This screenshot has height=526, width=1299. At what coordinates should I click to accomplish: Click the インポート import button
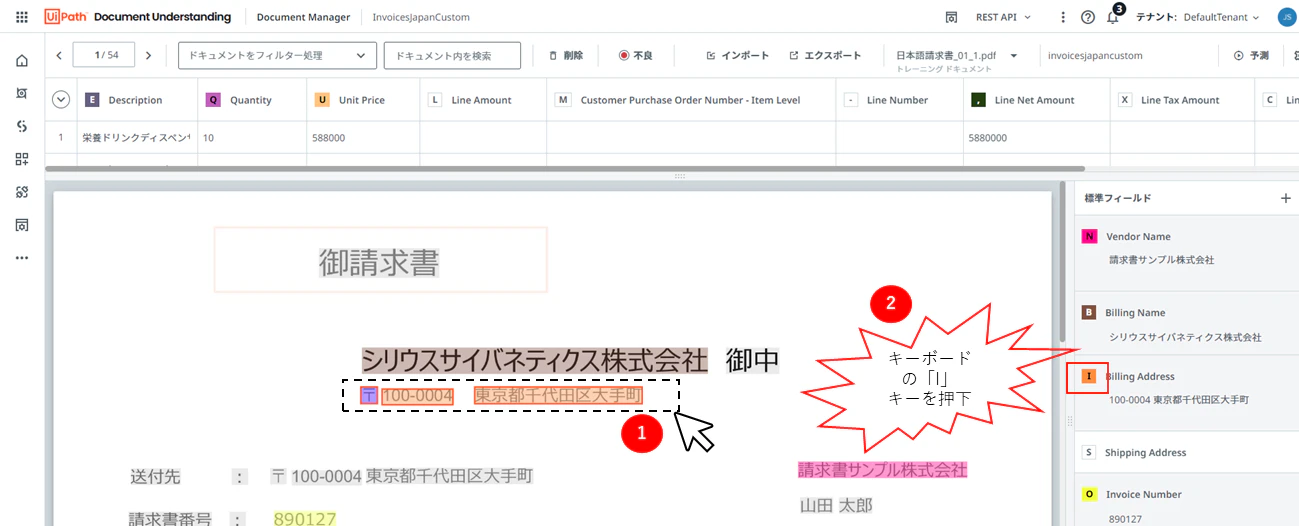click(737, 56)
